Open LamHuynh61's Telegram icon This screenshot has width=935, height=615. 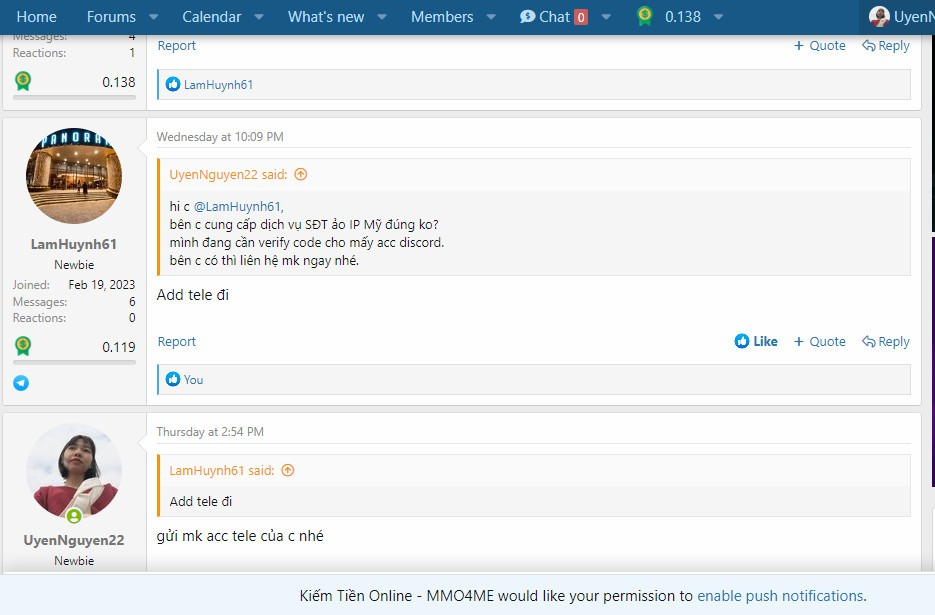(x=21, y=383)
